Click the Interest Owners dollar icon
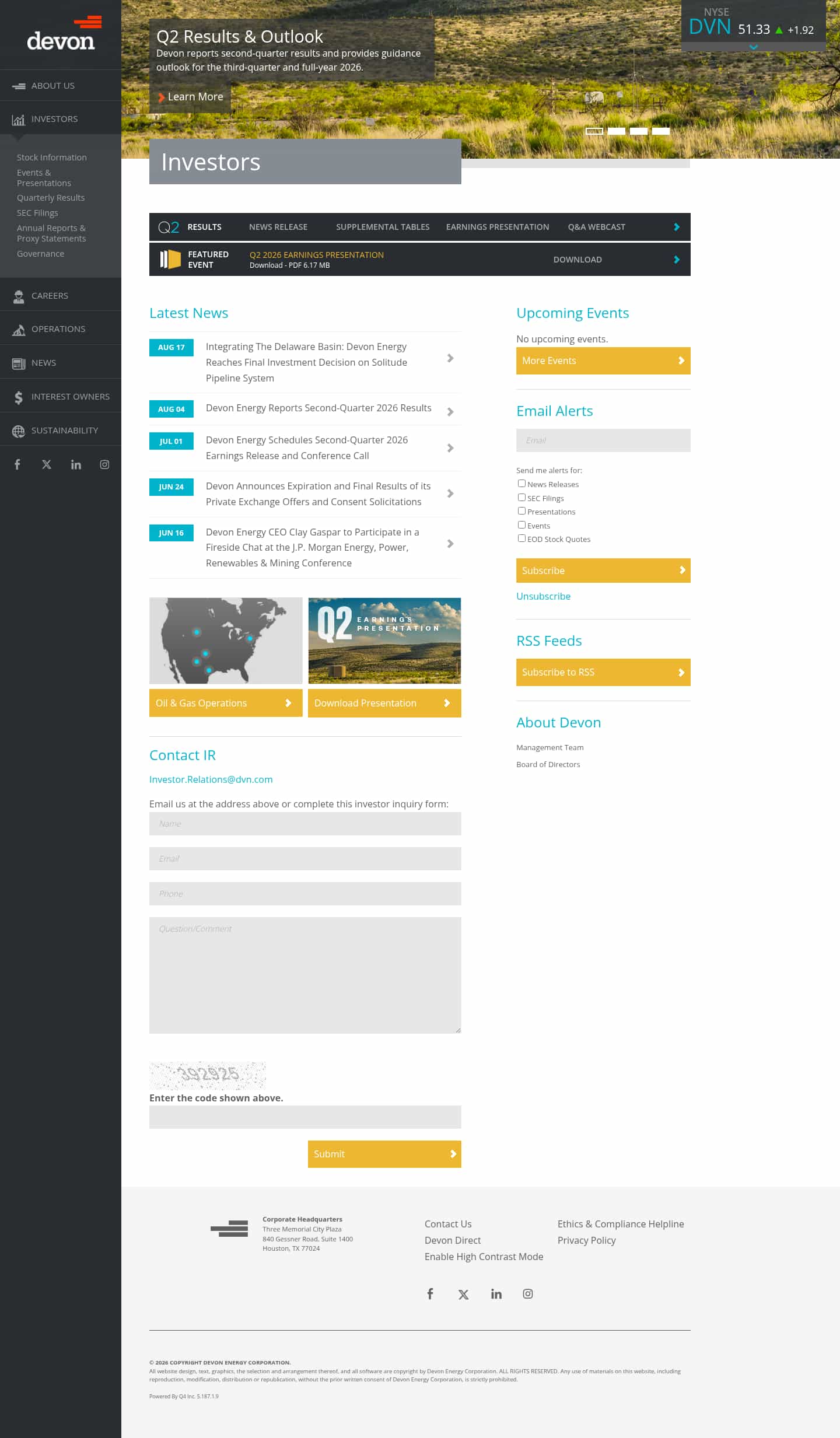Screen dimensions: 840x1438 tap(19, 397)
